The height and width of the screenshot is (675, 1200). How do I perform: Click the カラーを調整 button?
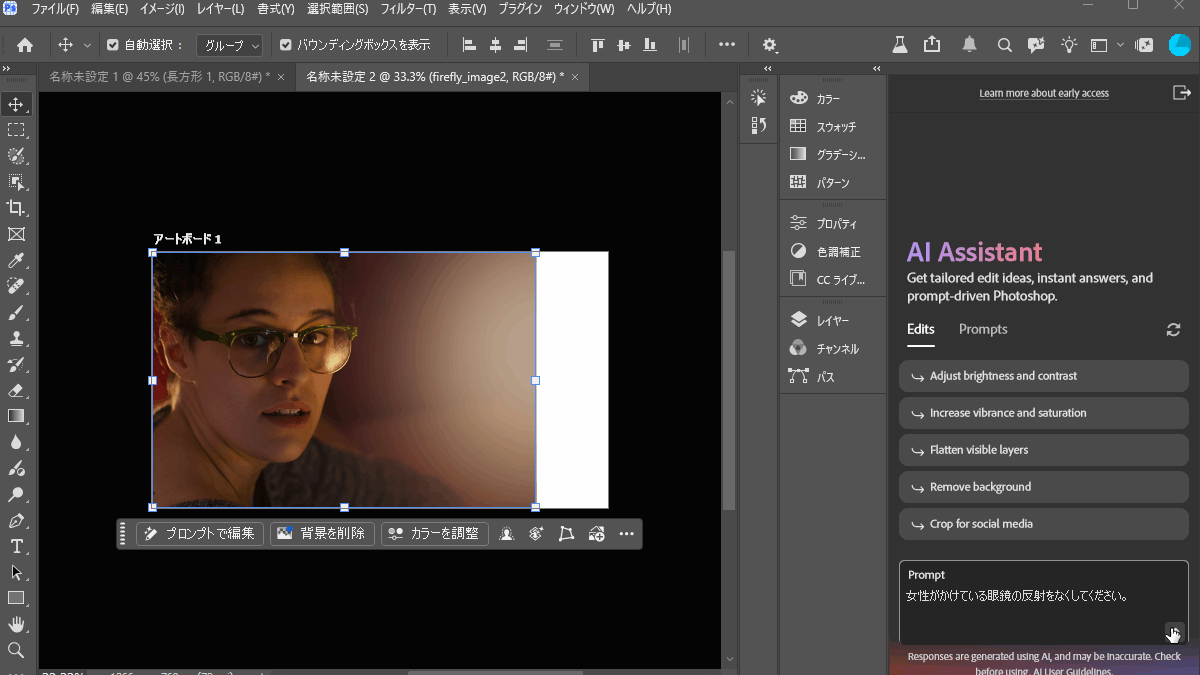click(435, 534)
